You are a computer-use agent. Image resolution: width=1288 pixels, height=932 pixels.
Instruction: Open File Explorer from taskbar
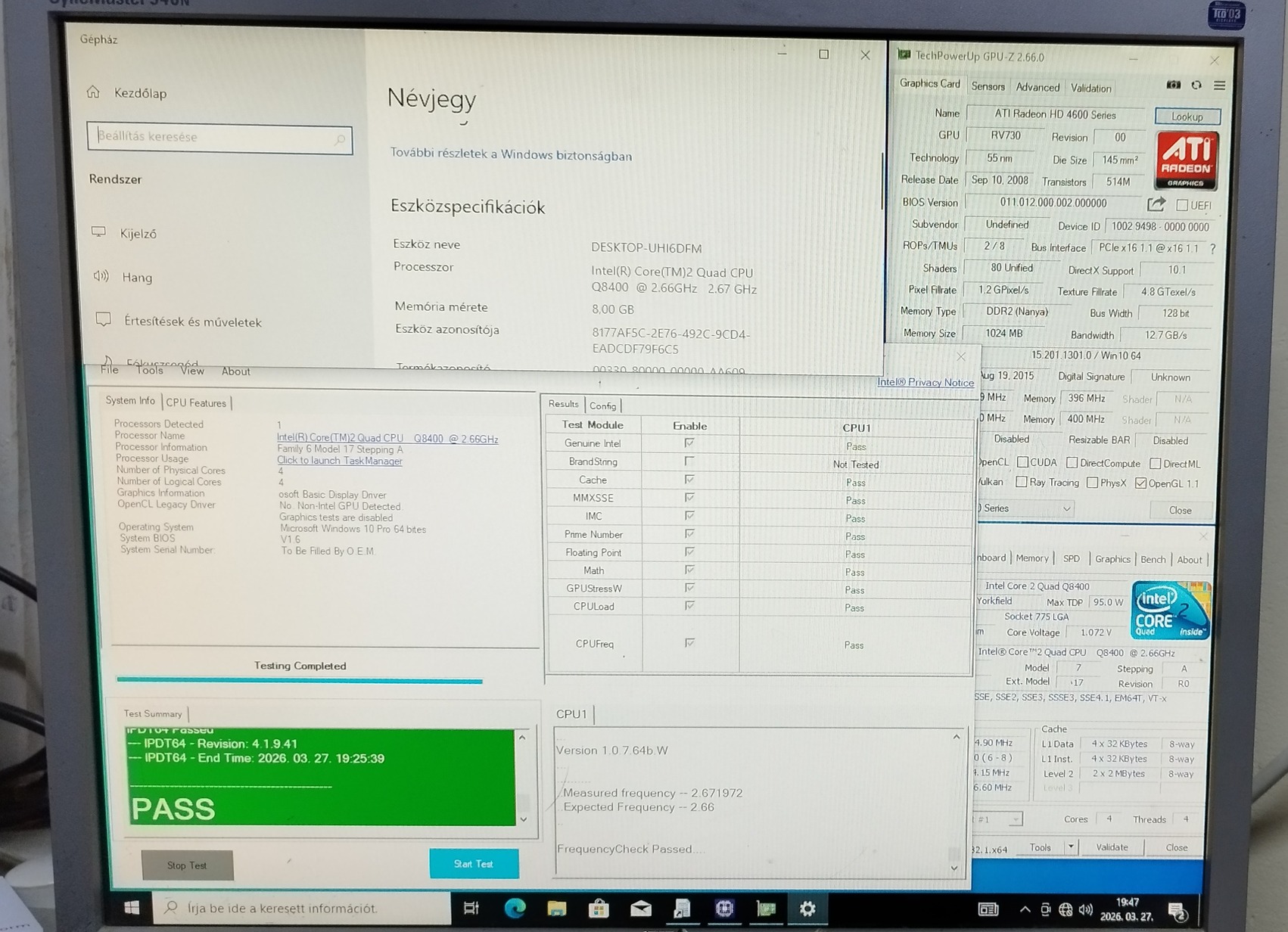557,908
